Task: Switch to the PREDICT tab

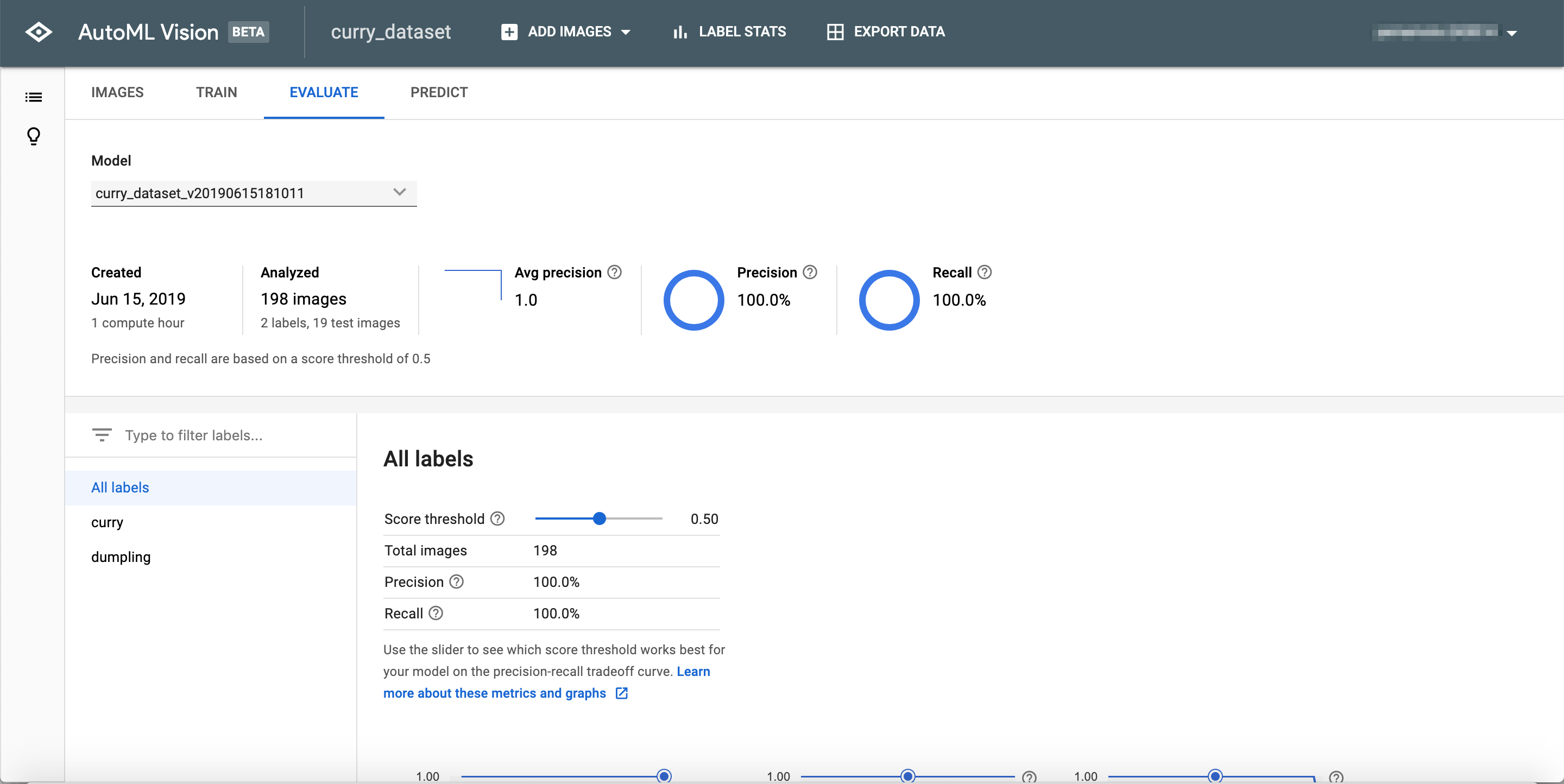Action: [x=439, y=92]
